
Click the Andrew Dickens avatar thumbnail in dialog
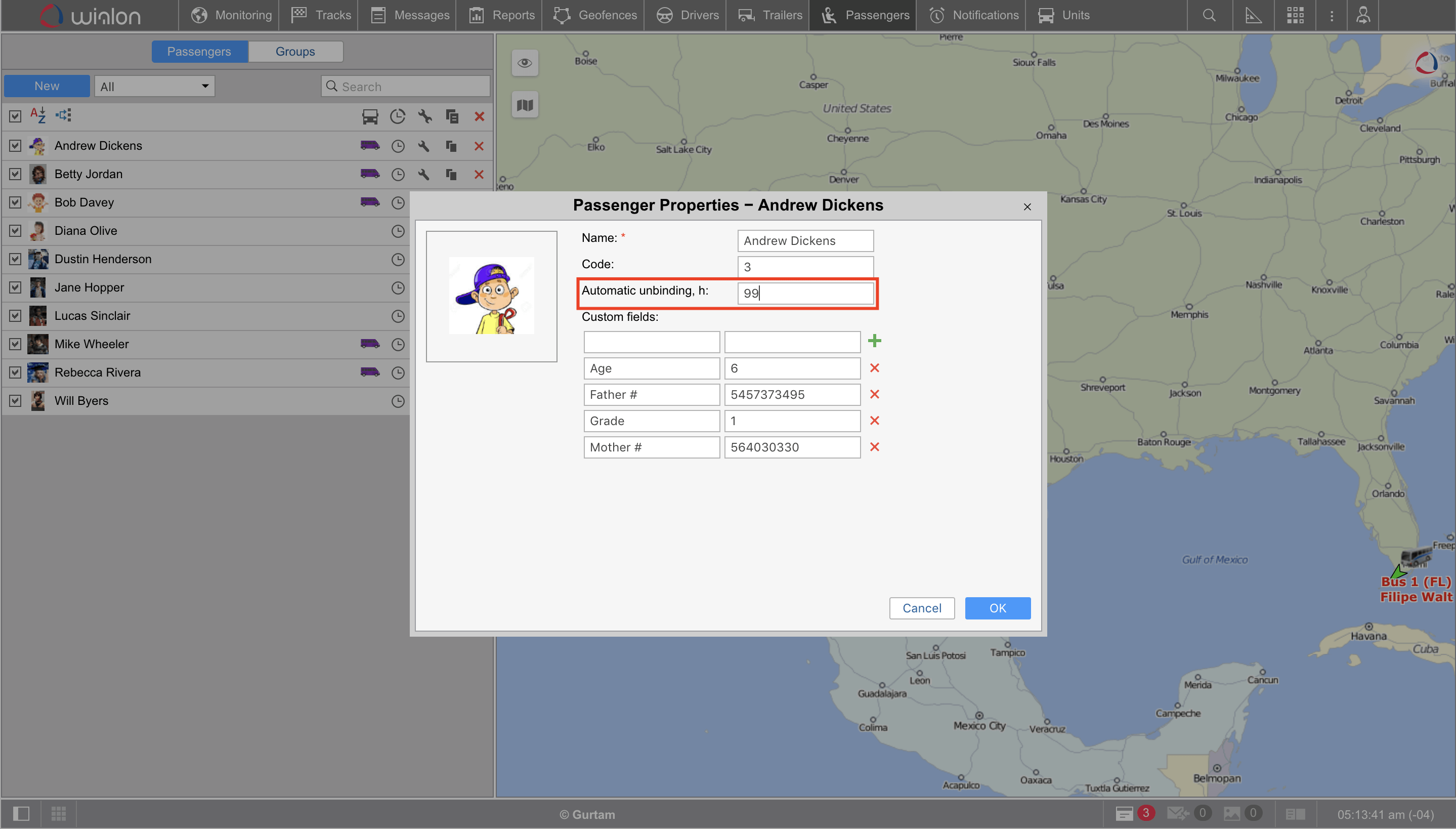(x=491, y=296)
